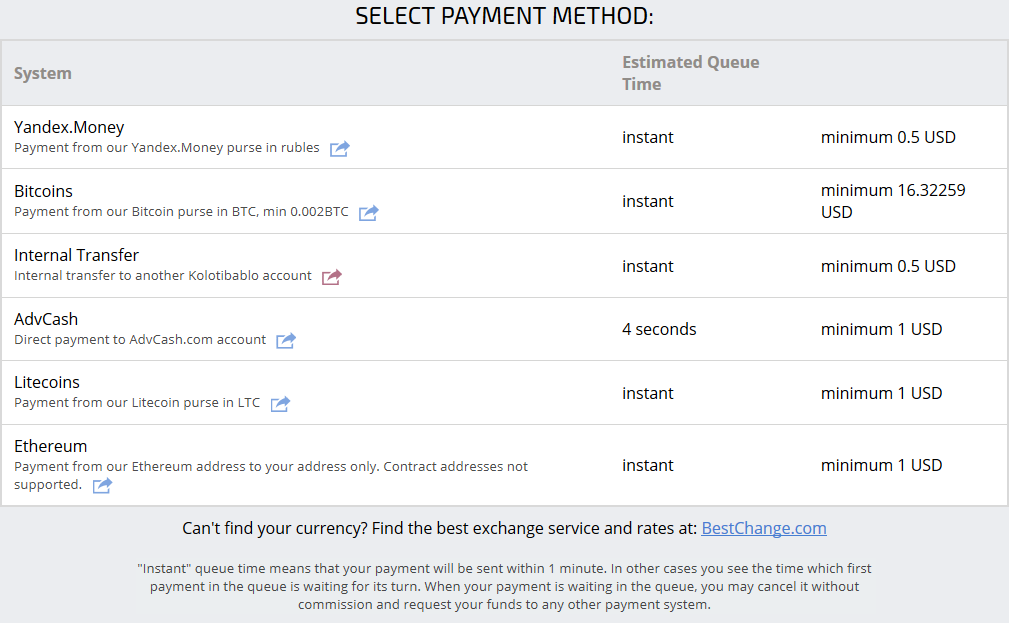The width and height of the screenshot is (1009, 623).
Task: Click 'Payment from our Yandex.Money purse in rubles'
Action: (x=167, y=147)
